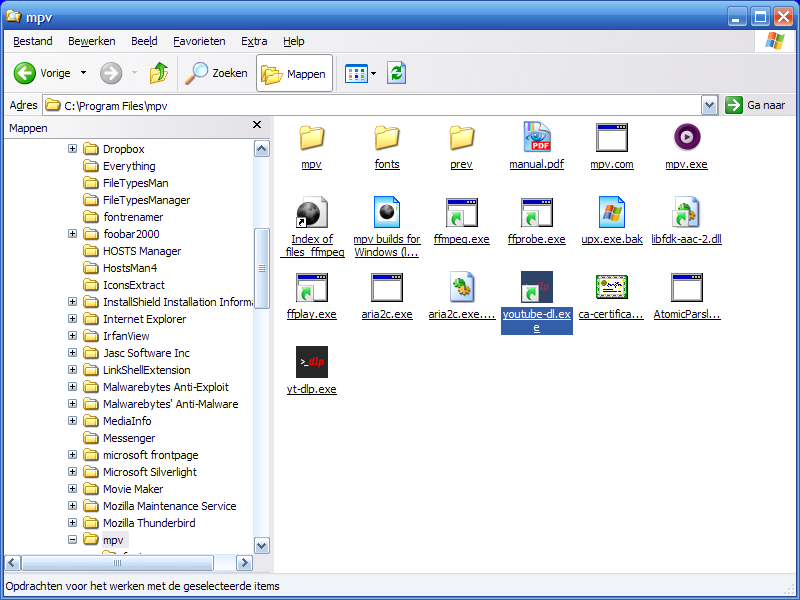This screenshot has width=800, height=600.
Task: Select the yt-dlp.exe icon
Action: (x=312, y=362)
